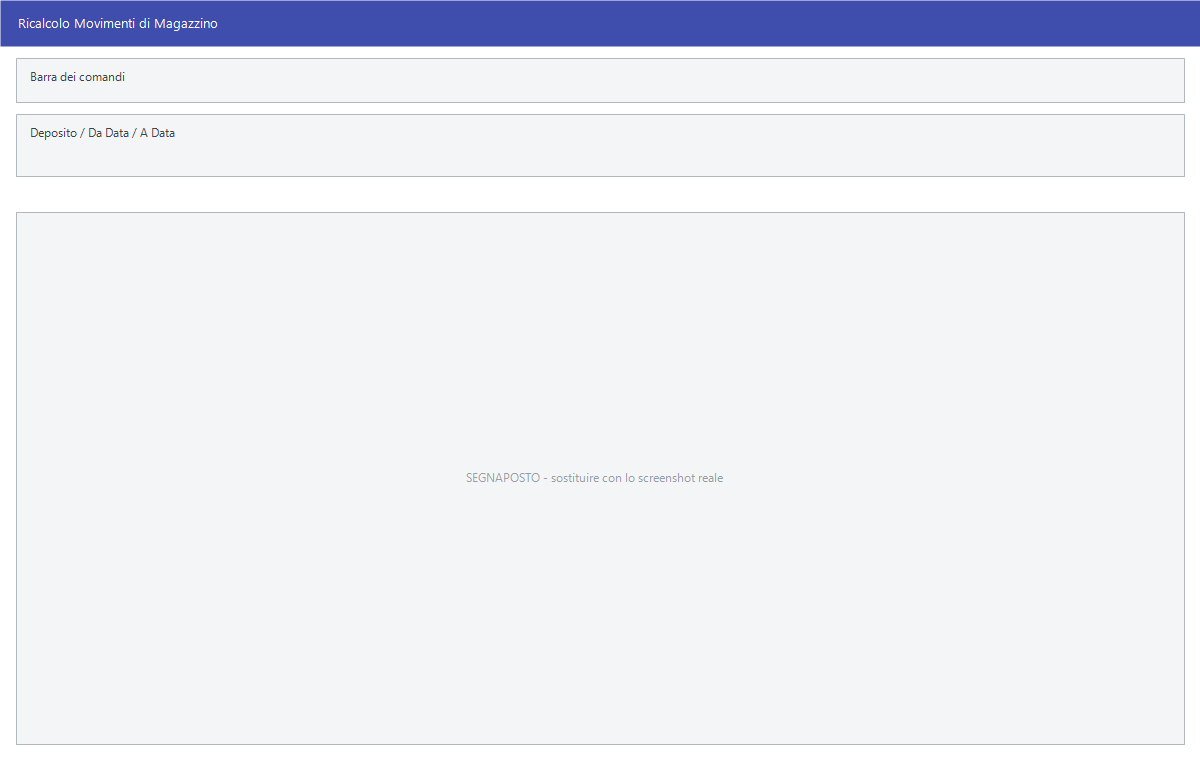Select the "Barra dei comandi" label
Viewport: 1200px width, 760px height.
78,77
